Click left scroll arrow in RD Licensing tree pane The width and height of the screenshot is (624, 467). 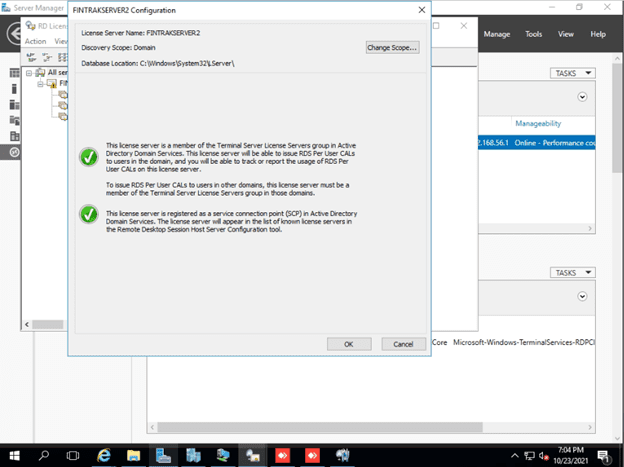[27, 324]
